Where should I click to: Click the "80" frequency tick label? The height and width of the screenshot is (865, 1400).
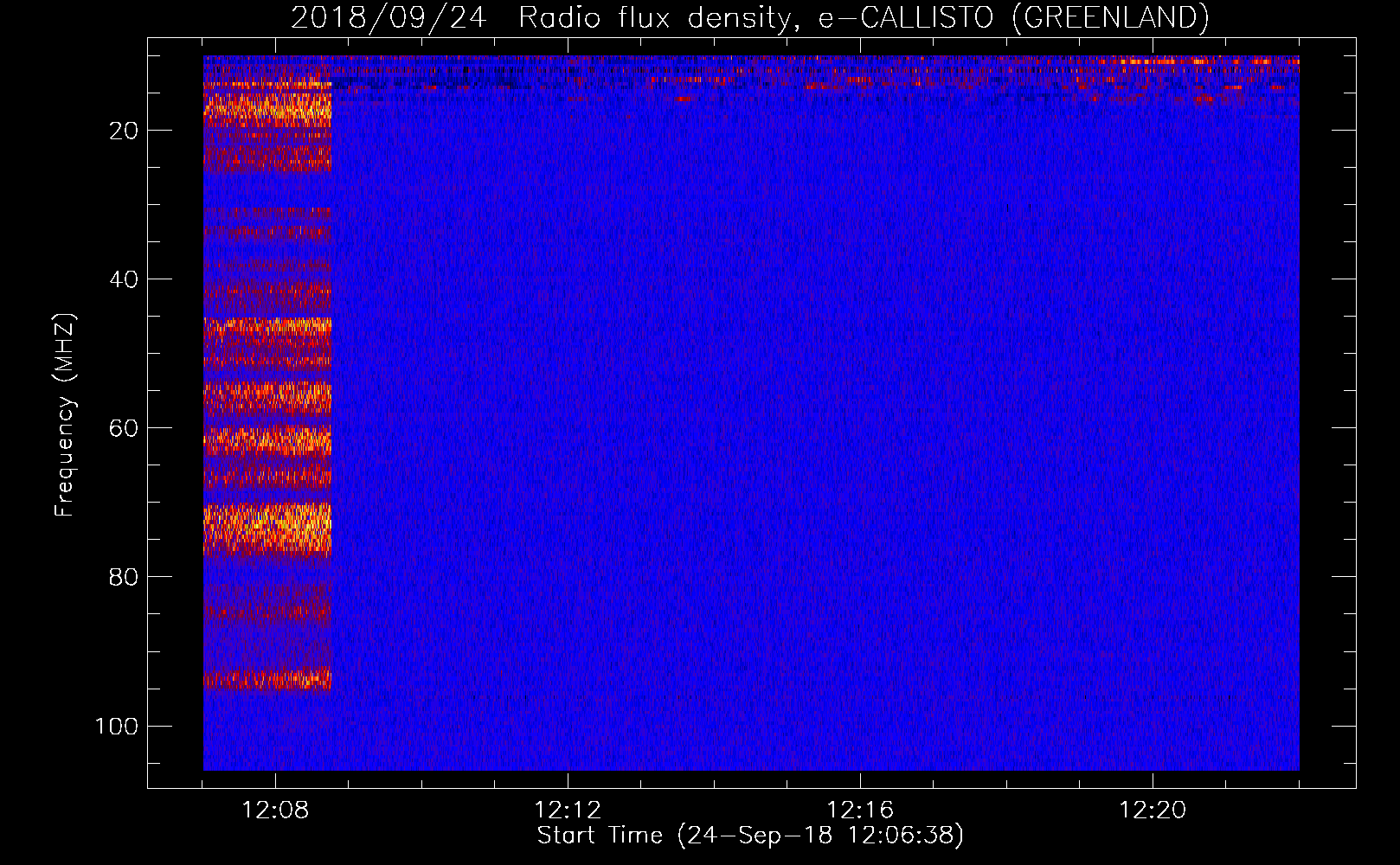click(125, 577)
